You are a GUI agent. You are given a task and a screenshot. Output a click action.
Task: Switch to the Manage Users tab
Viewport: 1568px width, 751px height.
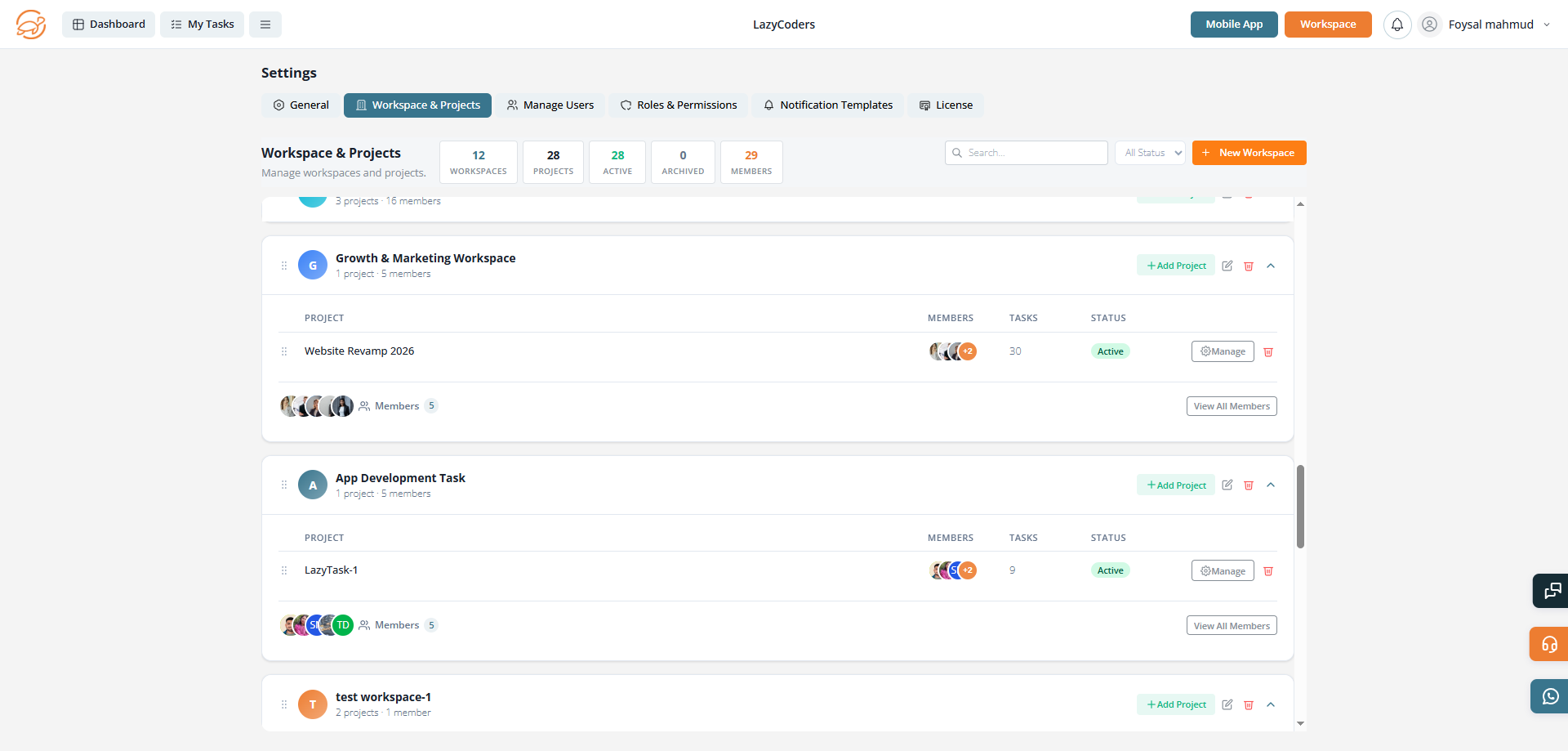[x=550, y=105]
